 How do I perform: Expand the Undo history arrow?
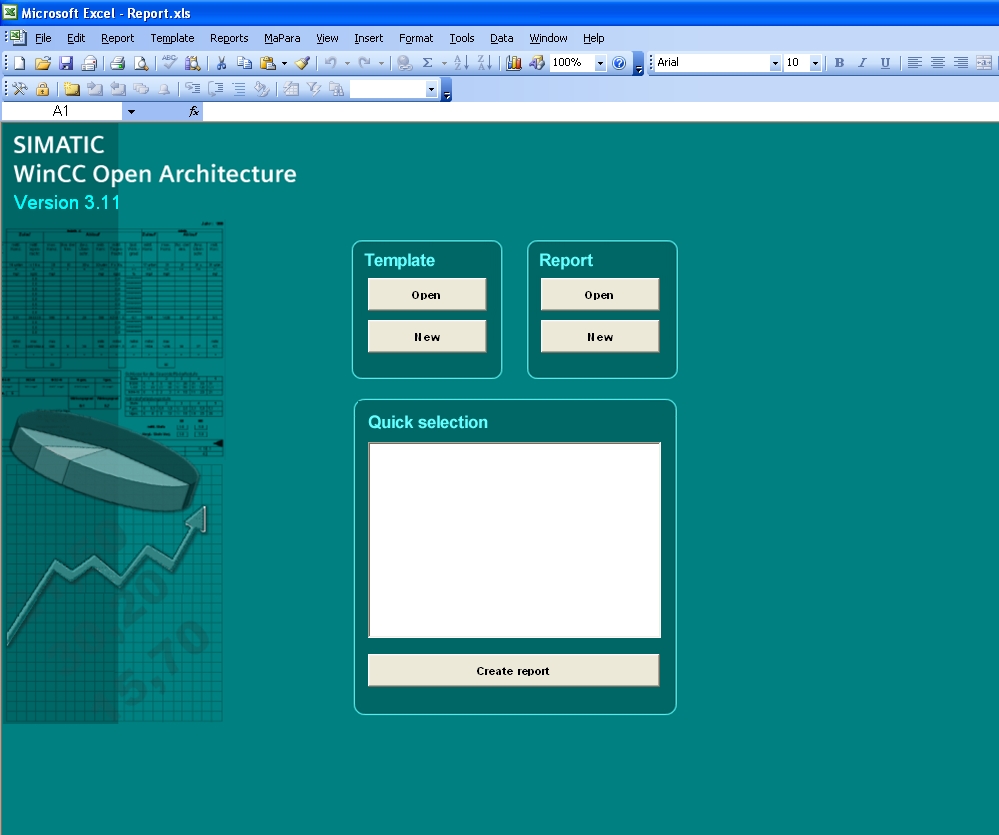coord(347,62)
